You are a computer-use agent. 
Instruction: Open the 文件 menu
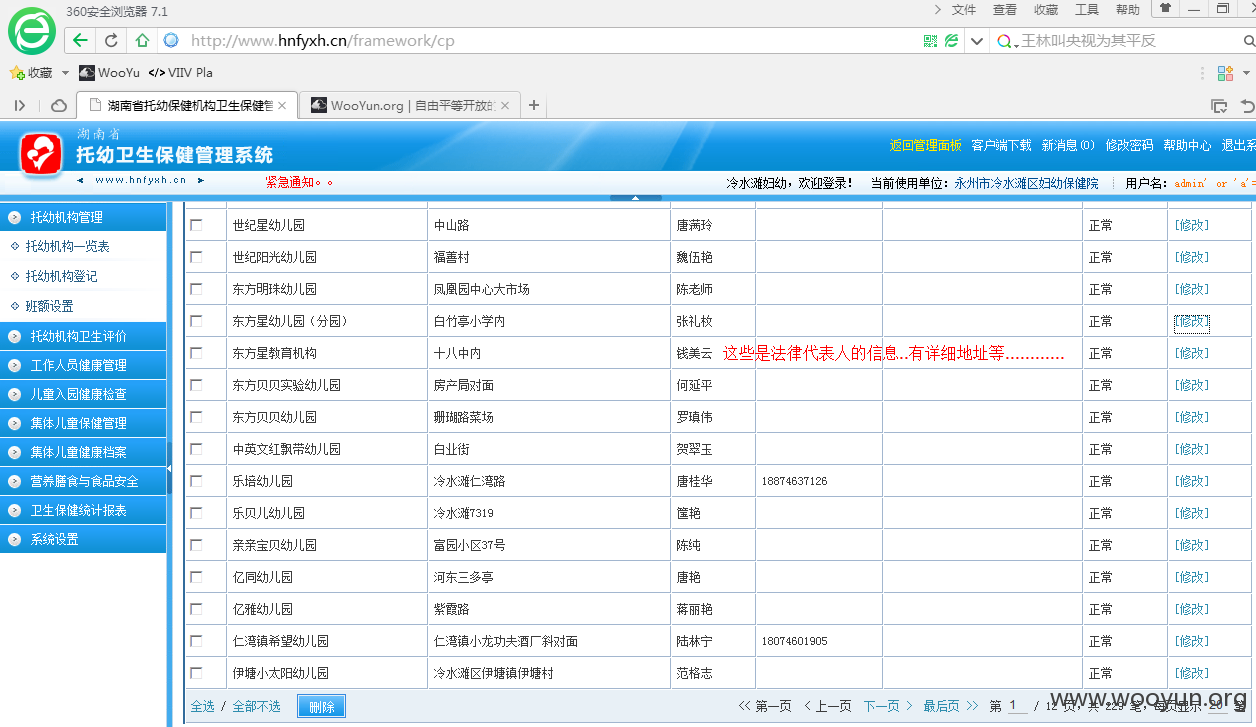(x=964, y=9)
